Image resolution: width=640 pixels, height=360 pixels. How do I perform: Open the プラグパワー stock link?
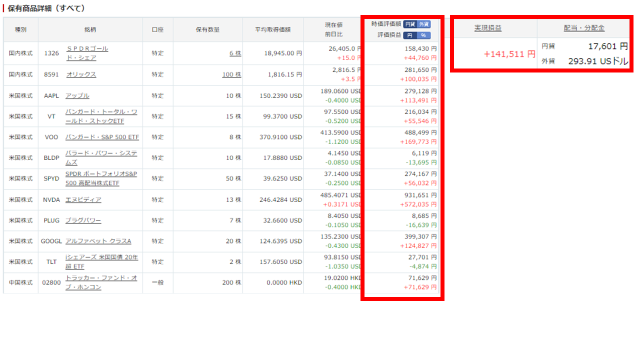pos(83,220)
